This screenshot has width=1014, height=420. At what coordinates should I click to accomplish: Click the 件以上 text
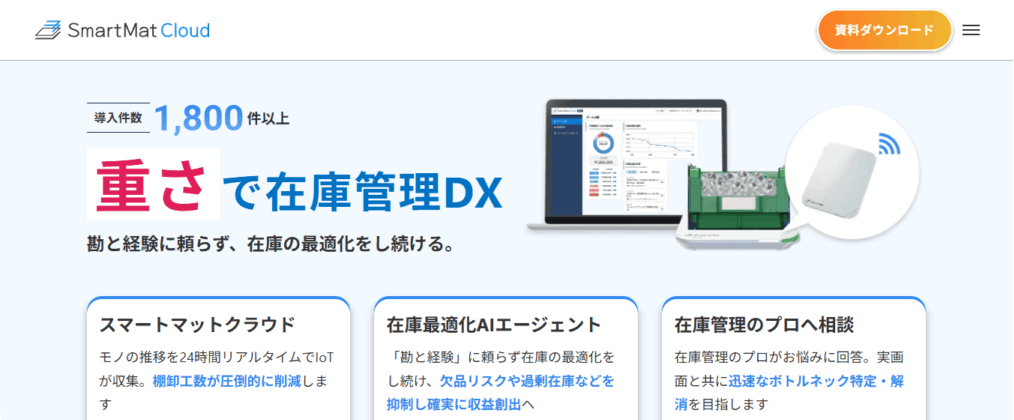pos(268,119)
